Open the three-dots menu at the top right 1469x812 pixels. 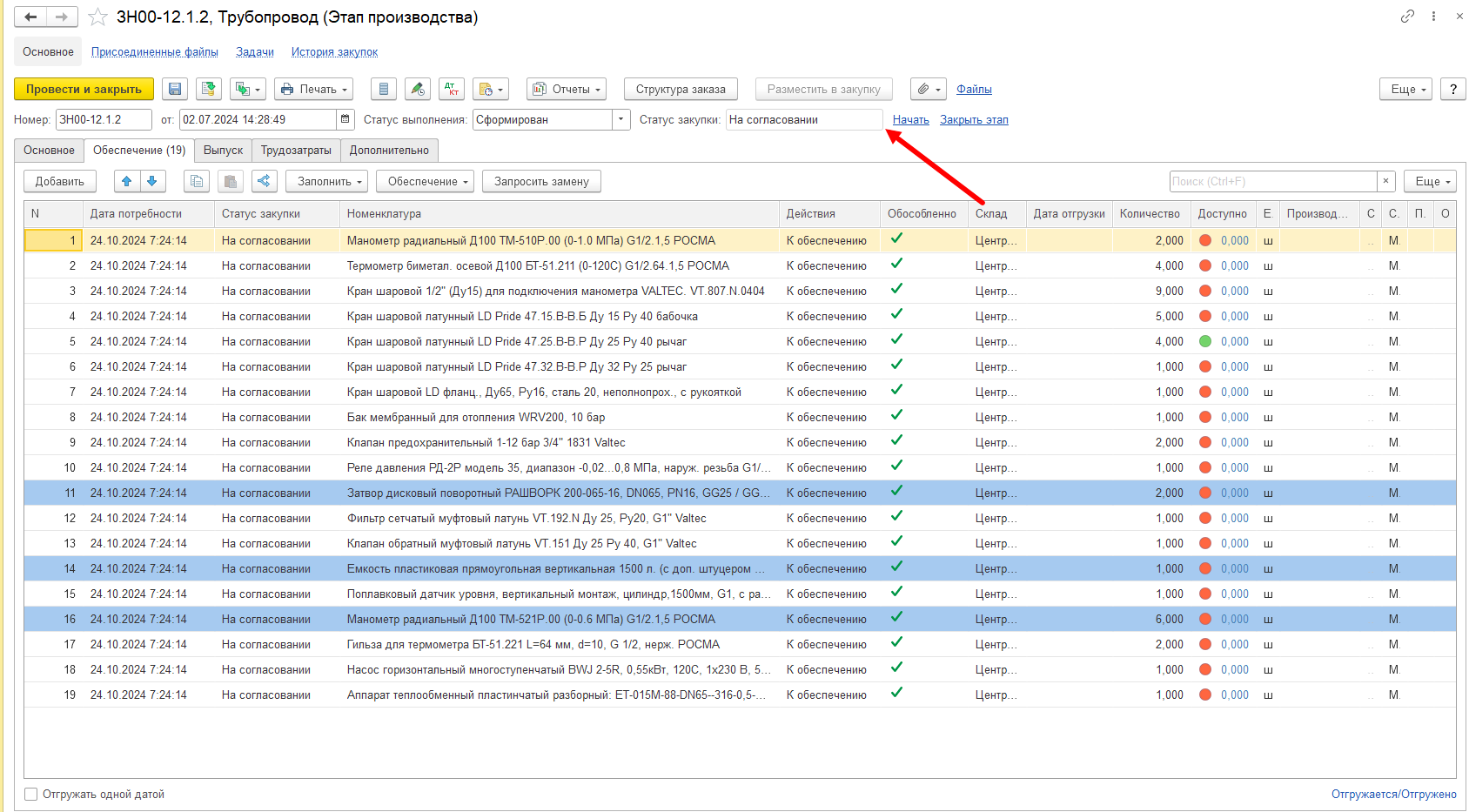[x=1433, y=17]
